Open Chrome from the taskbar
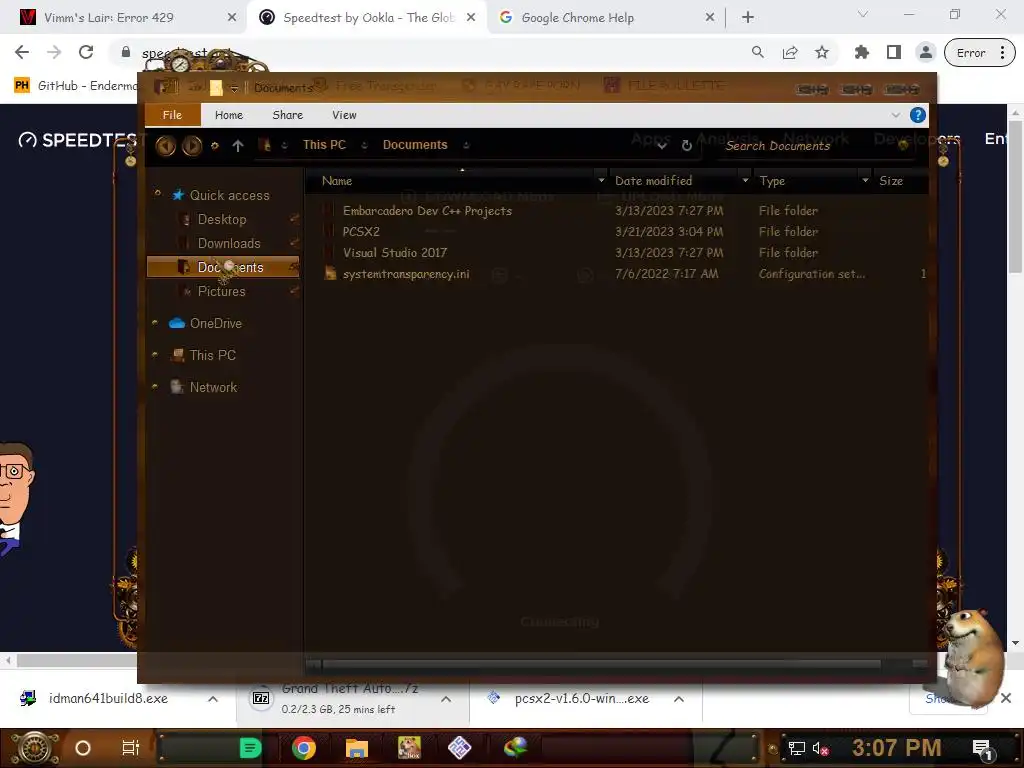This screenshot has width=1024, height=768. tap(304, 748)
